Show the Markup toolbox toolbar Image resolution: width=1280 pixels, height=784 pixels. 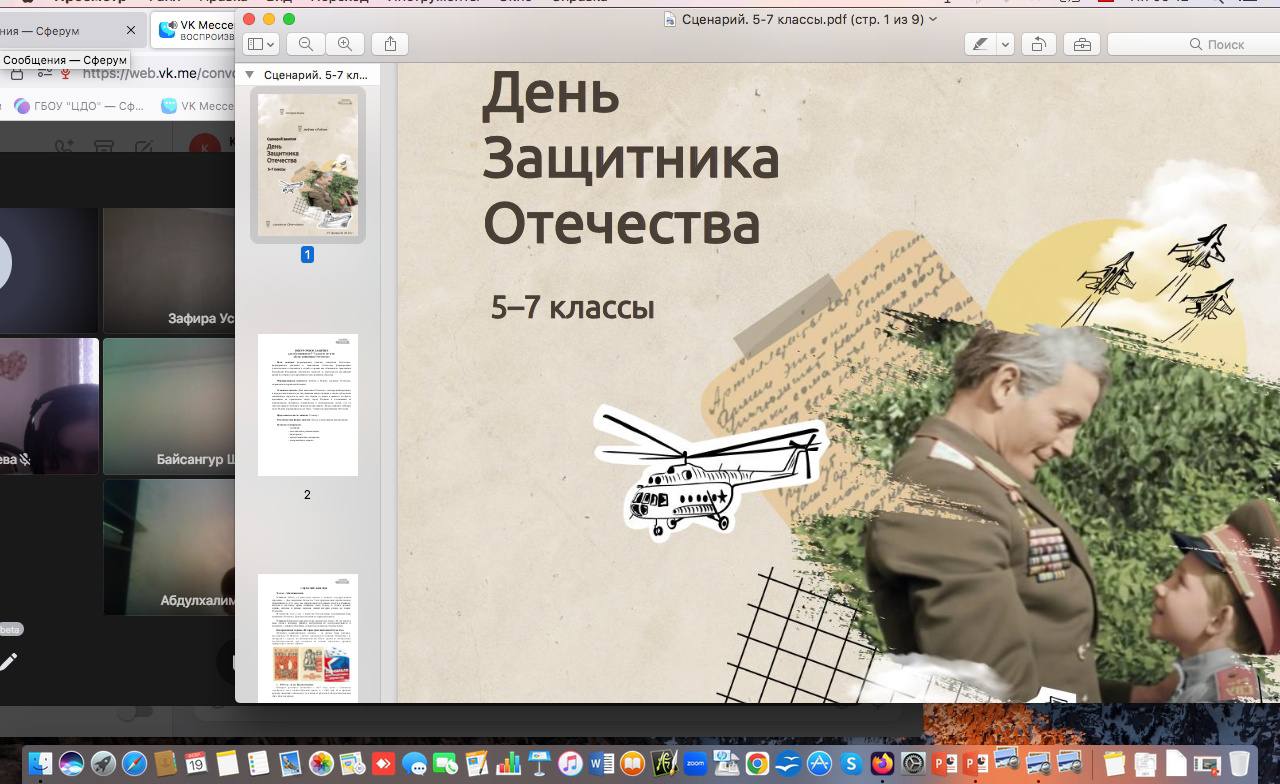point(1081,44)
